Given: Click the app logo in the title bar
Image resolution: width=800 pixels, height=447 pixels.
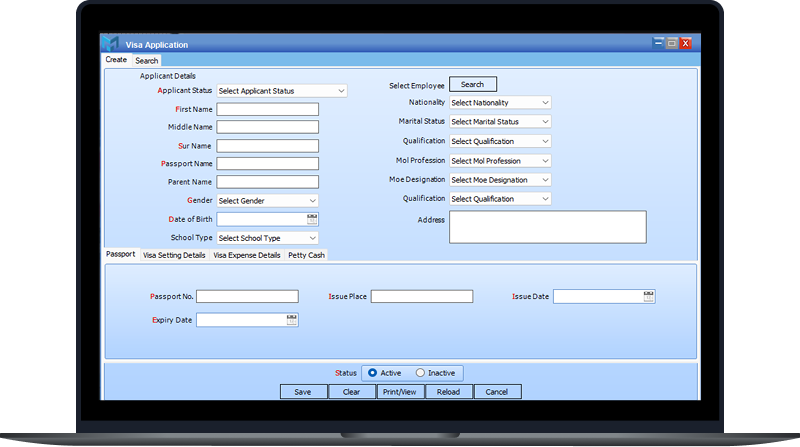Looking at the screenshot, I should click(110, 43).
